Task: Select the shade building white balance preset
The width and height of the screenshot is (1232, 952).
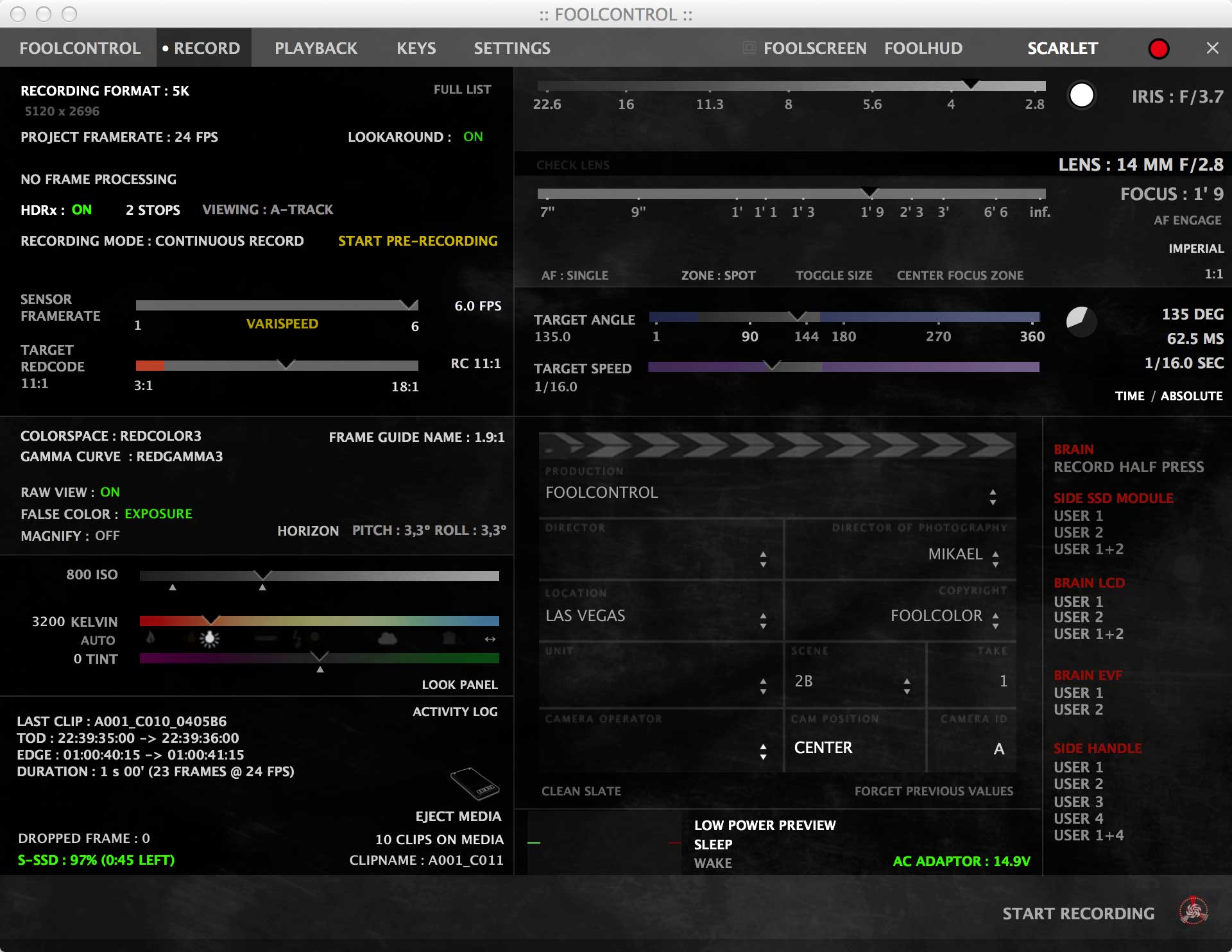Action: (449, 638)
